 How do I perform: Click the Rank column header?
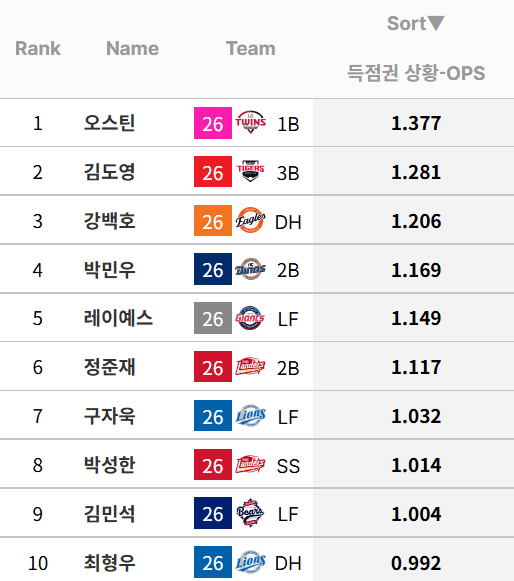click(x=38, y=49)
